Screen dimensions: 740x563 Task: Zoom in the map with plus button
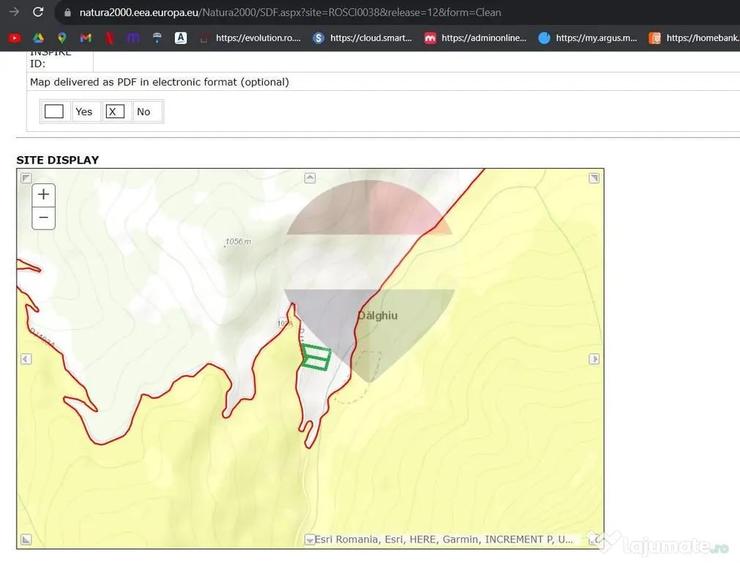pyautogui.click(x=43, y=194)
